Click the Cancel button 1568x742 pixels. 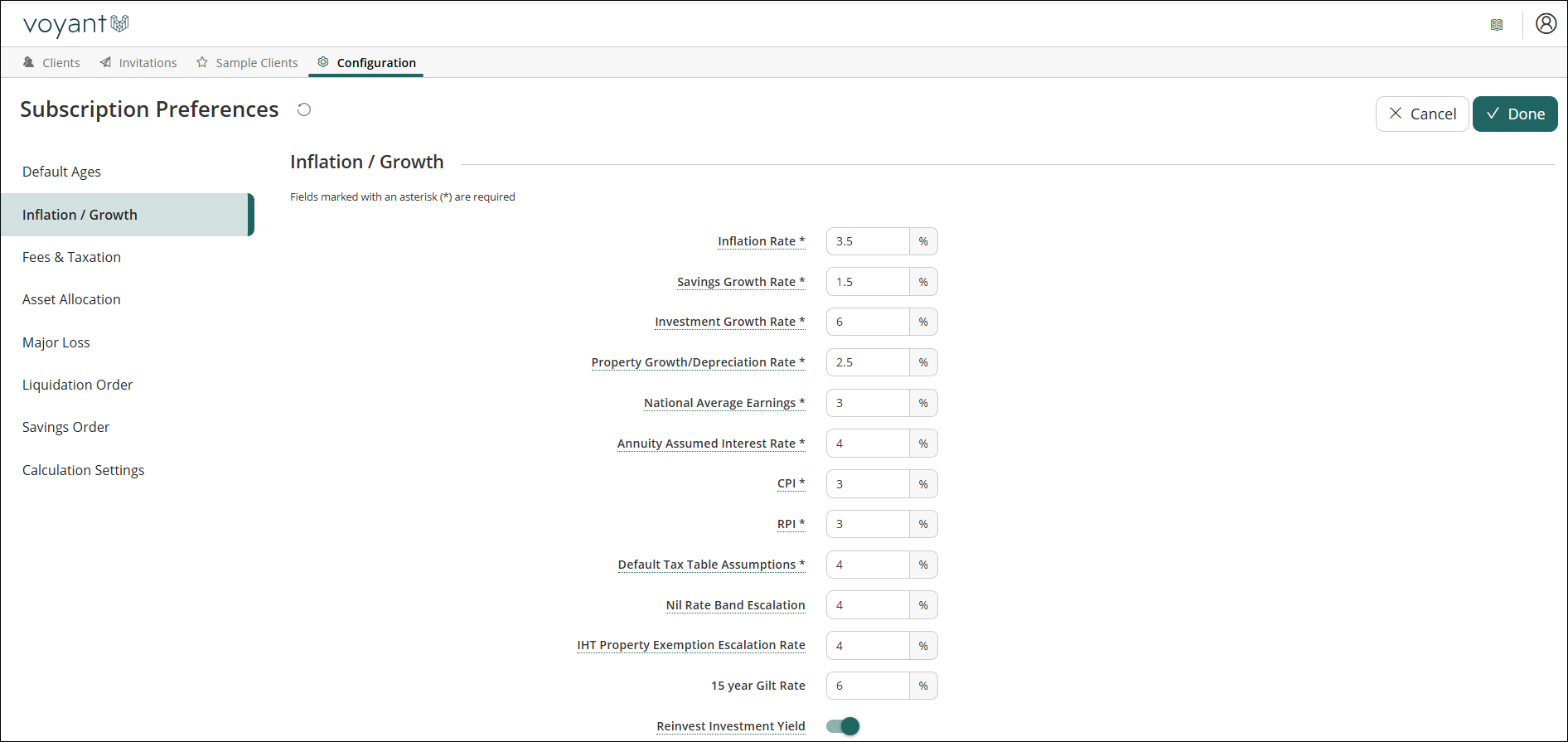coord(1422,114)
